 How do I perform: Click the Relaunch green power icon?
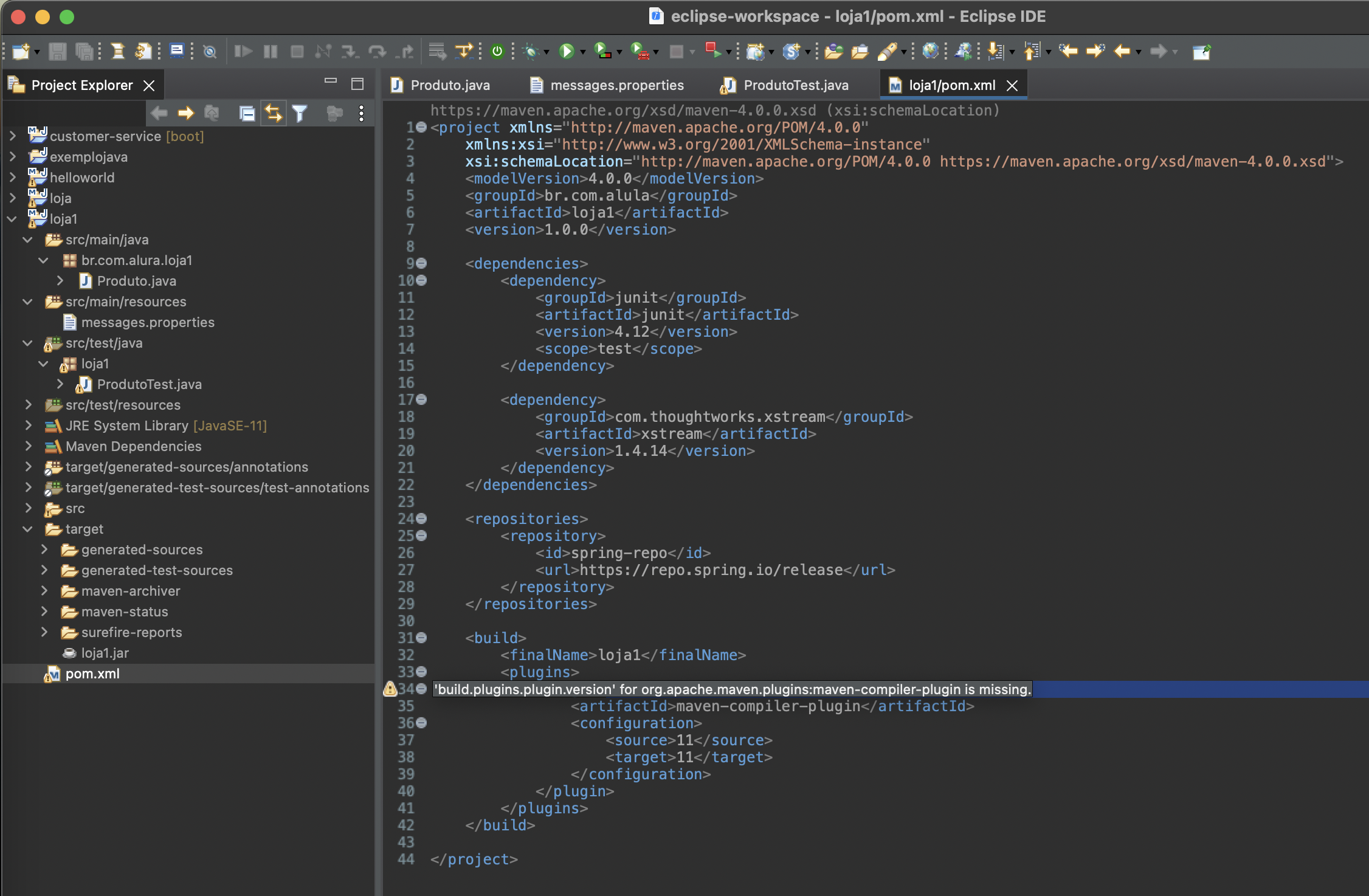497,52
